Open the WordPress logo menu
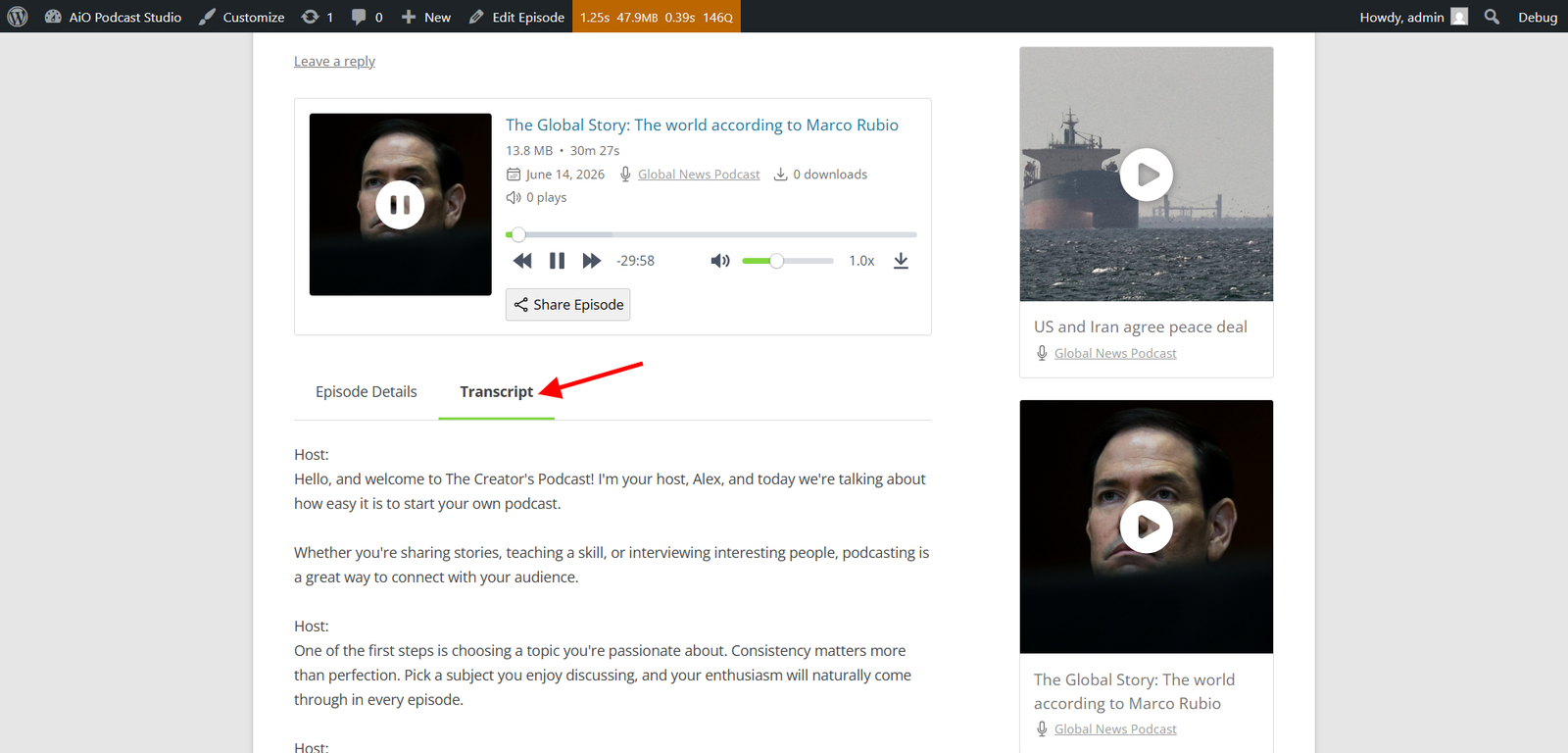The height and width of the screenshot is (753, 1568). 18,17
